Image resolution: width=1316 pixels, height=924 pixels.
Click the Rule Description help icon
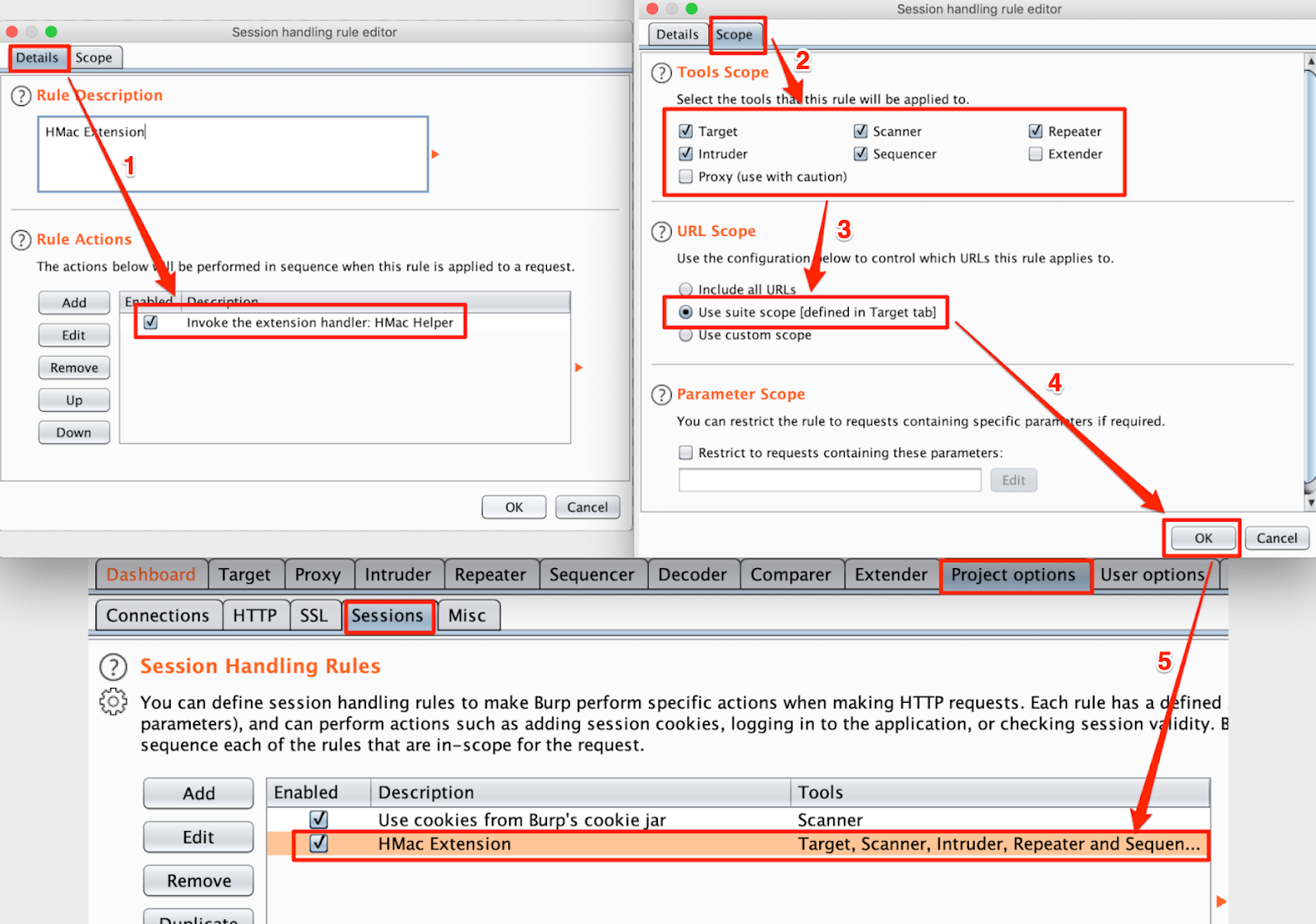(21, 96)
